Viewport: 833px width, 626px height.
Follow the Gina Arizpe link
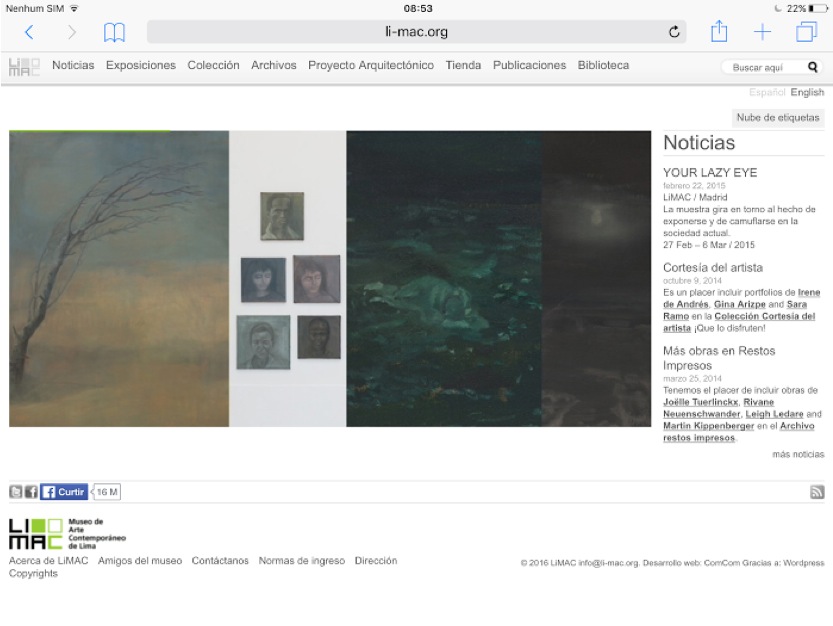point(740,304)
